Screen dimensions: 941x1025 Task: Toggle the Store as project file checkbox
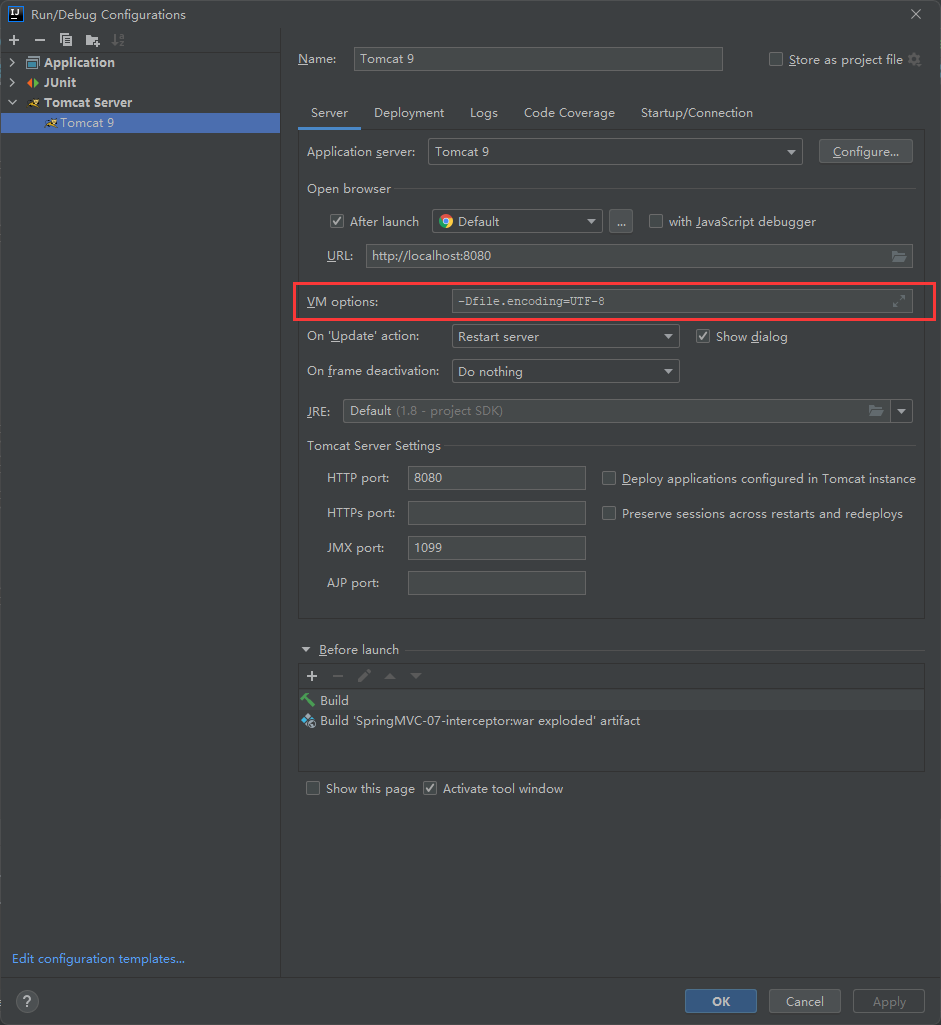(776, 59)
